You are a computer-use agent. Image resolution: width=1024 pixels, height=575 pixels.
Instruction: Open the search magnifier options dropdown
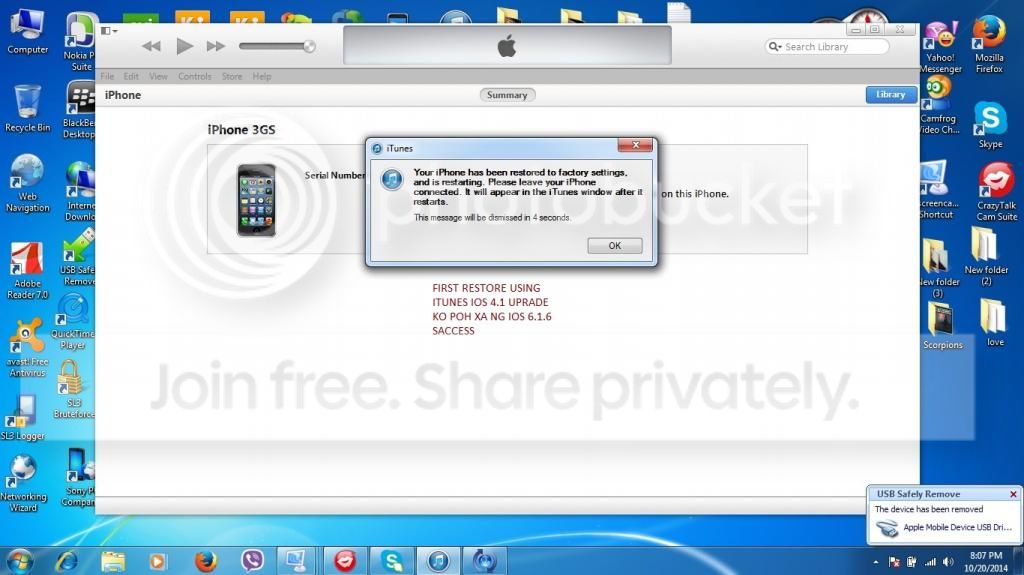776,47
